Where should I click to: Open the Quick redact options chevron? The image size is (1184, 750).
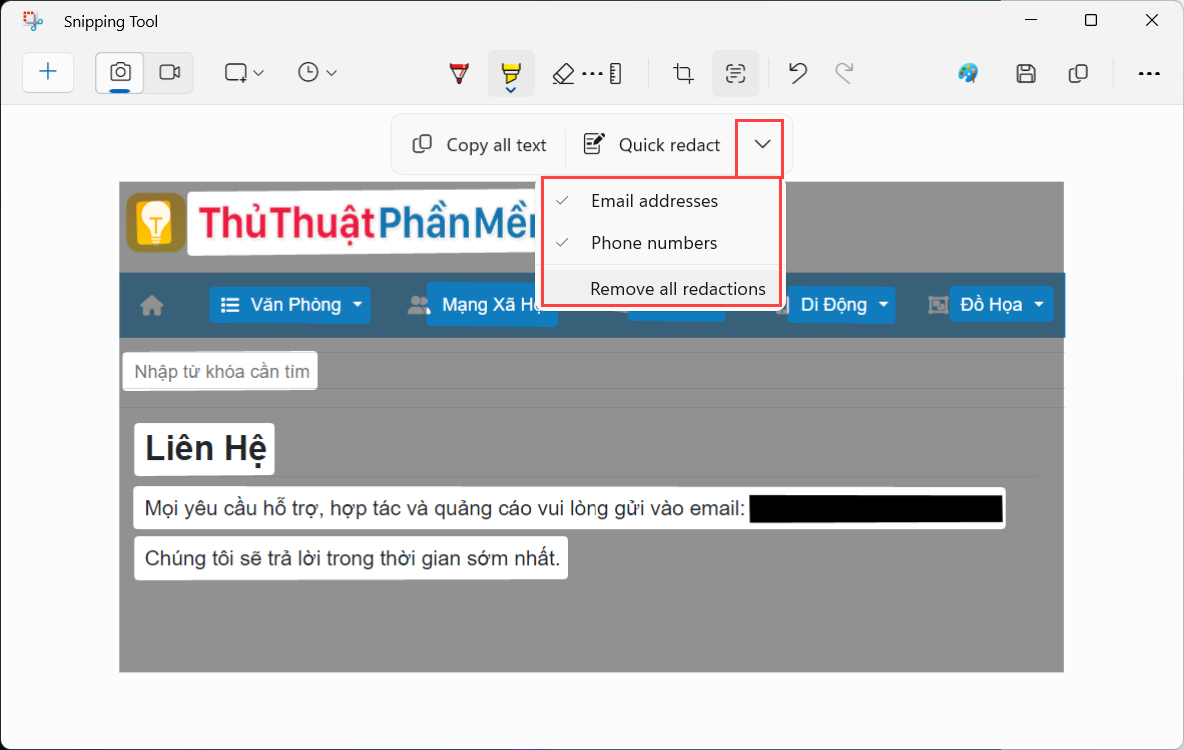(x=760, y=145)
